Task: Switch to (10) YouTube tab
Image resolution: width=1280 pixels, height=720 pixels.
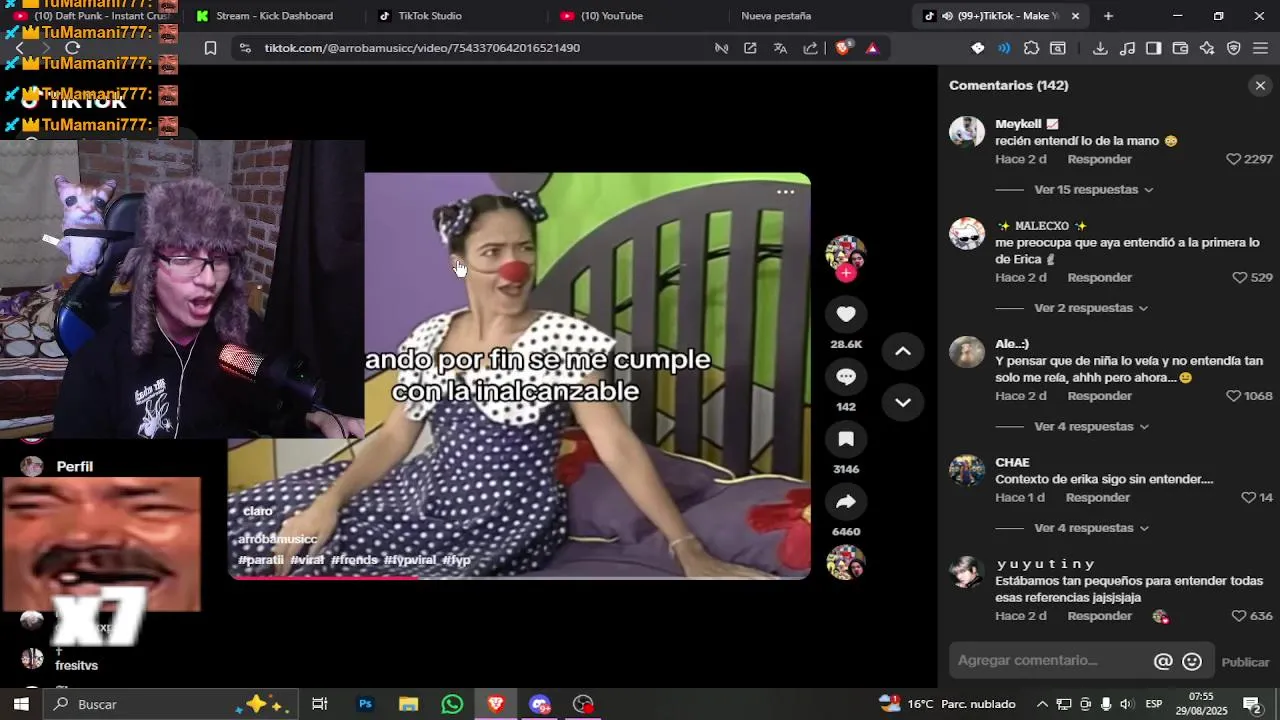Action: pyautogui.click(x=611, y=16)
